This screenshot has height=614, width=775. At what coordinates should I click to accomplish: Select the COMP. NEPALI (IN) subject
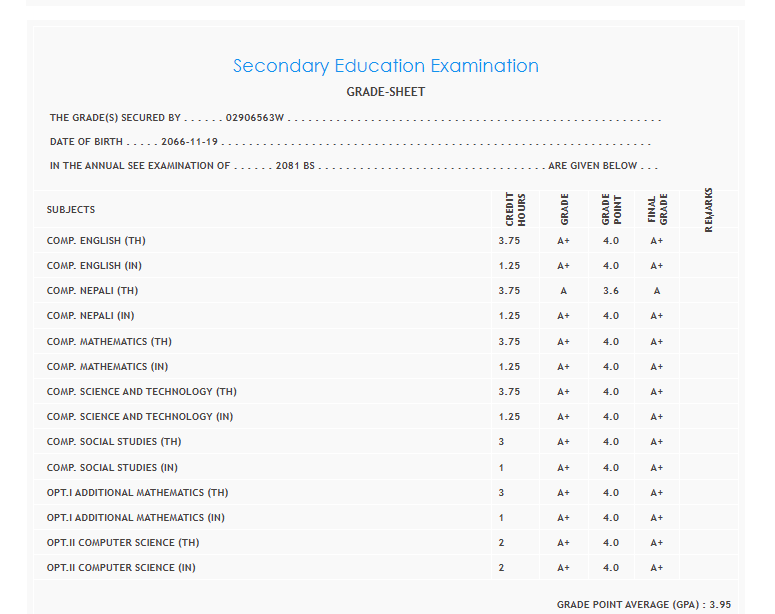(91, 316)
